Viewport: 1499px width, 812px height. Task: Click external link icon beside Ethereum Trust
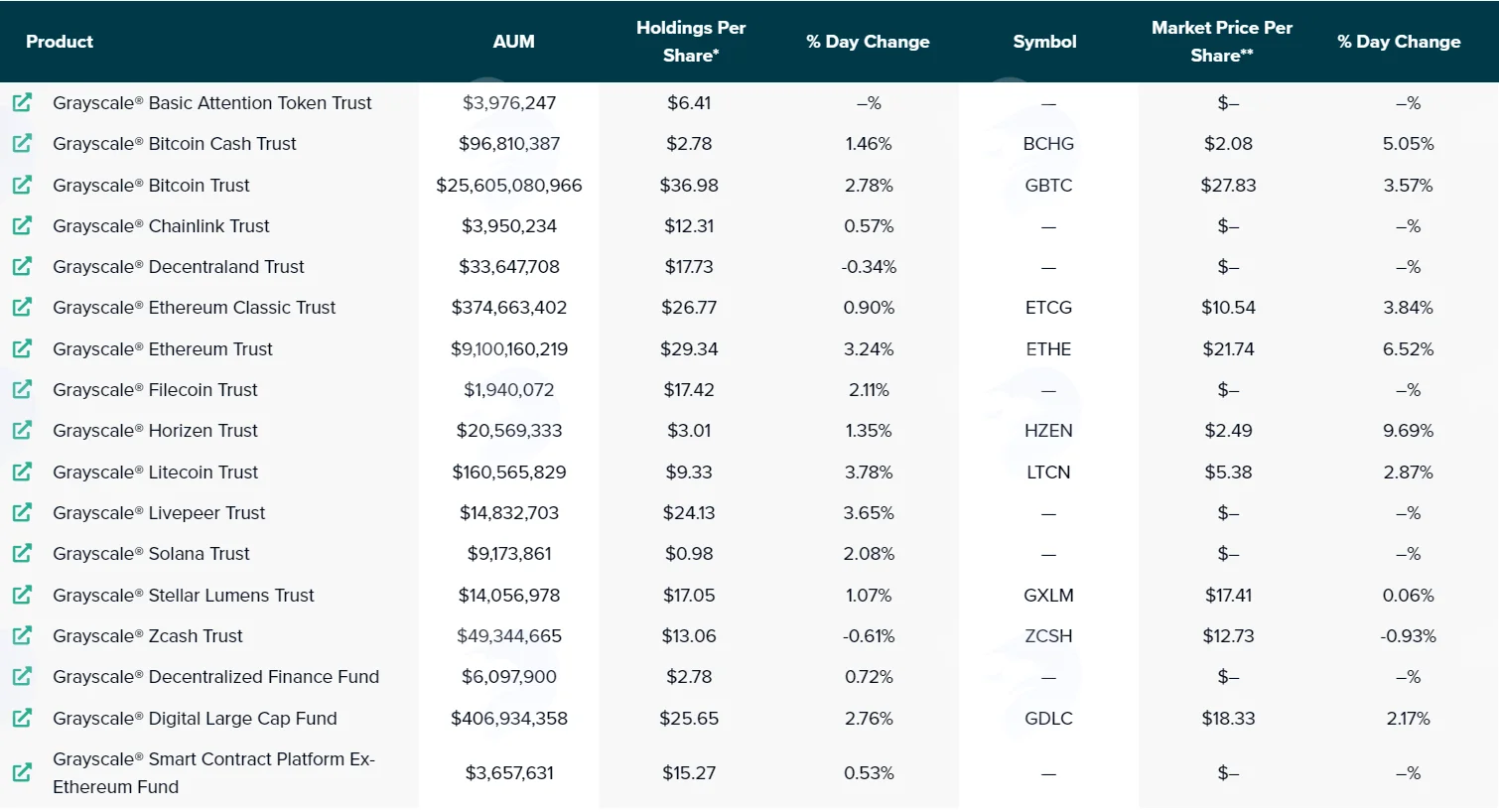(22, 348)
